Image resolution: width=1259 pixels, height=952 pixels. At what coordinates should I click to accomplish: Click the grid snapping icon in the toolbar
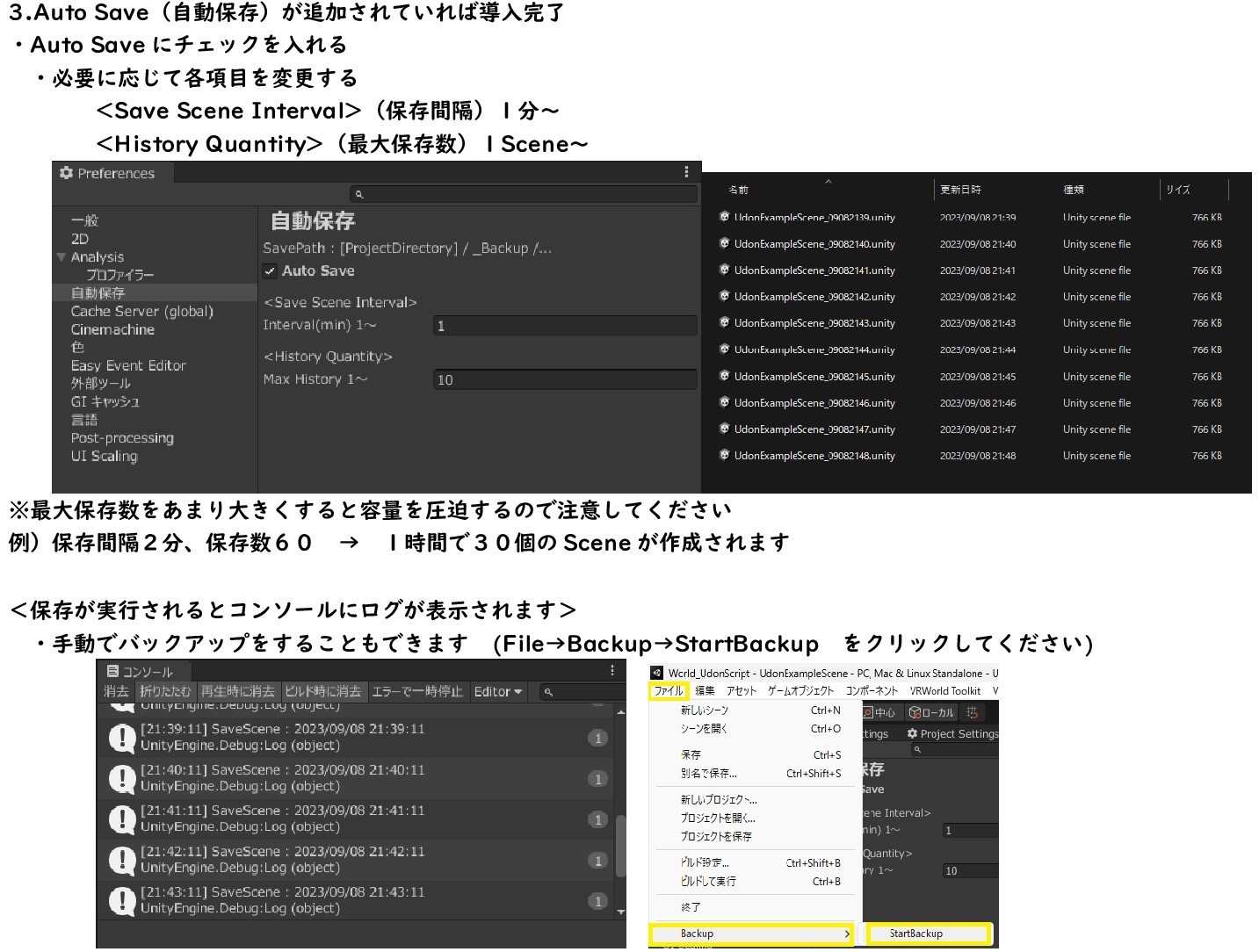(x=972, y=713)
